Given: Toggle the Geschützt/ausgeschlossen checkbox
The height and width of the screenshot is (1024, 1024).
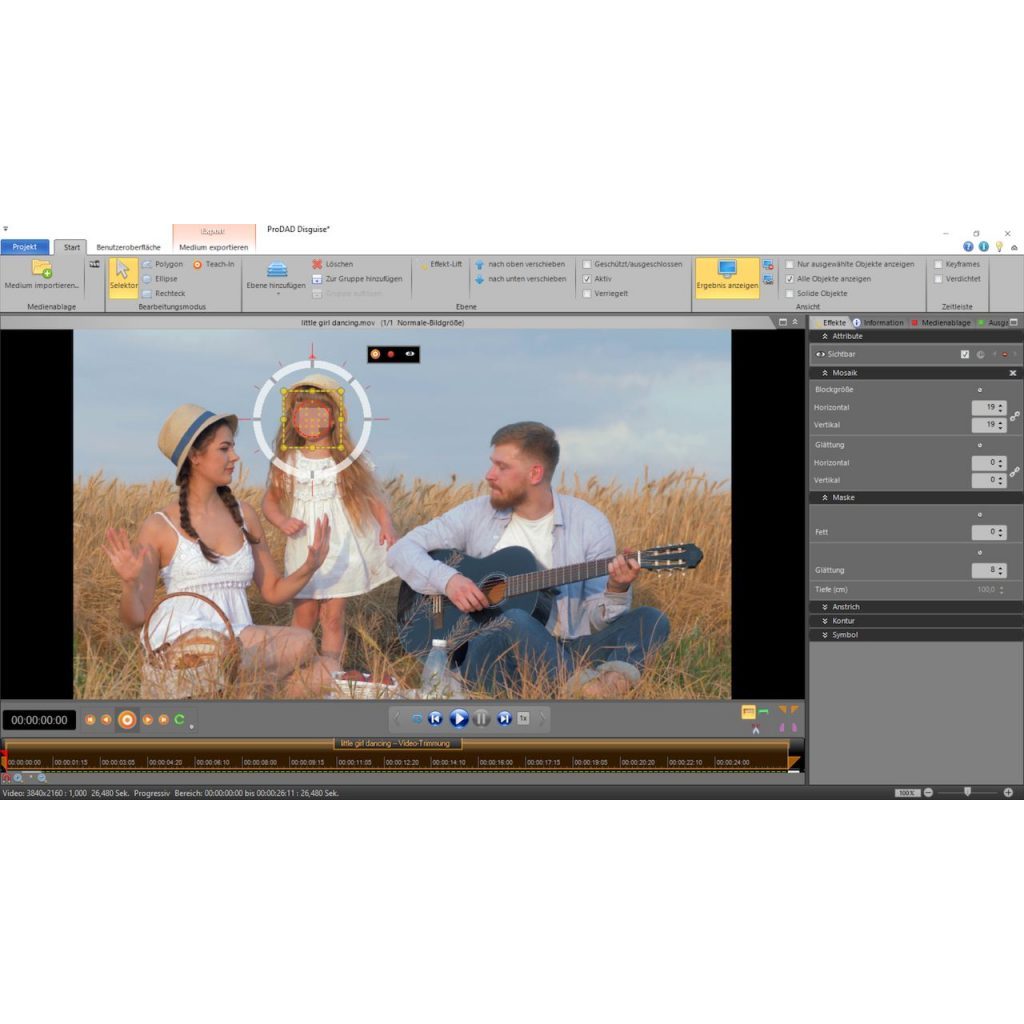Looking at the screenshot, I should (586, 264).
